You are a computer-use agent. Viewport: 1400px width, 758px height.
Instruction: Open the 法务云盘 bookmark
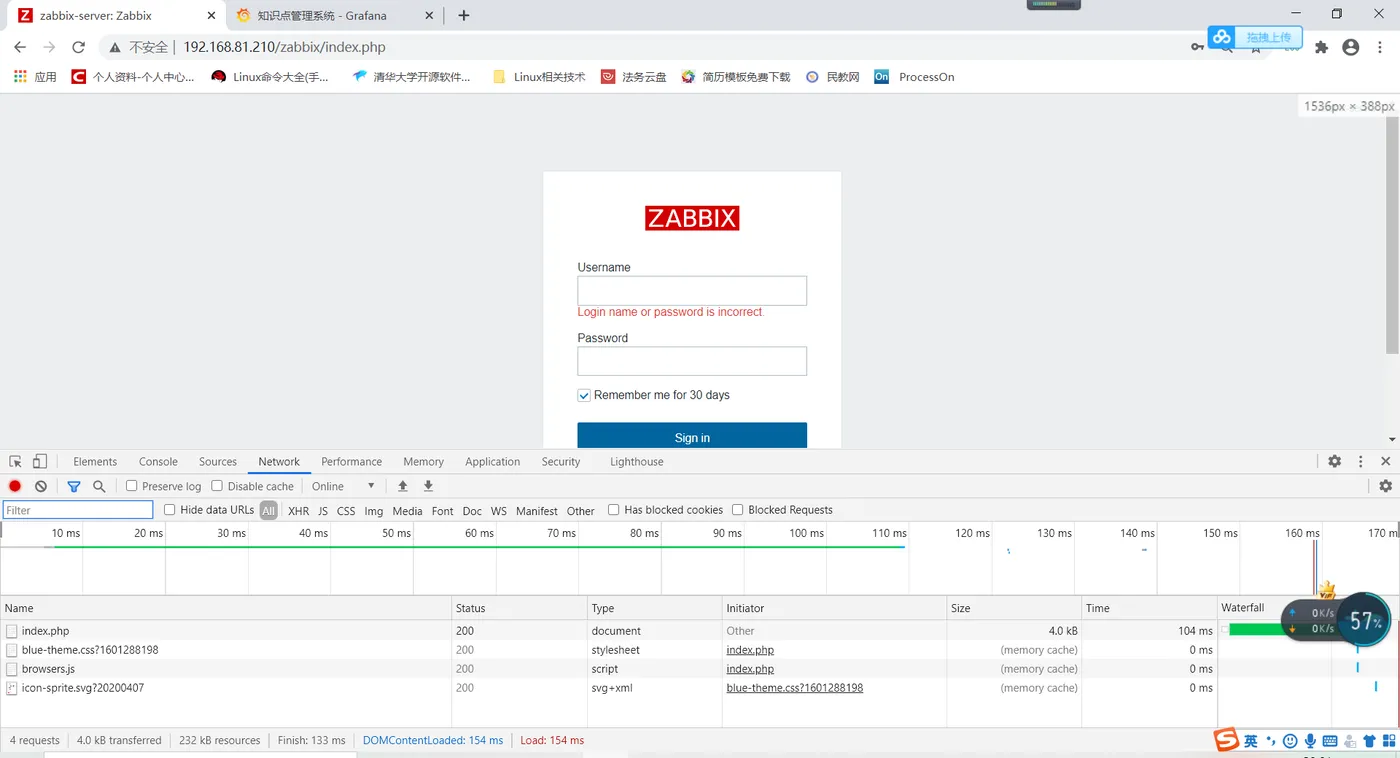(x=633, y=77)
